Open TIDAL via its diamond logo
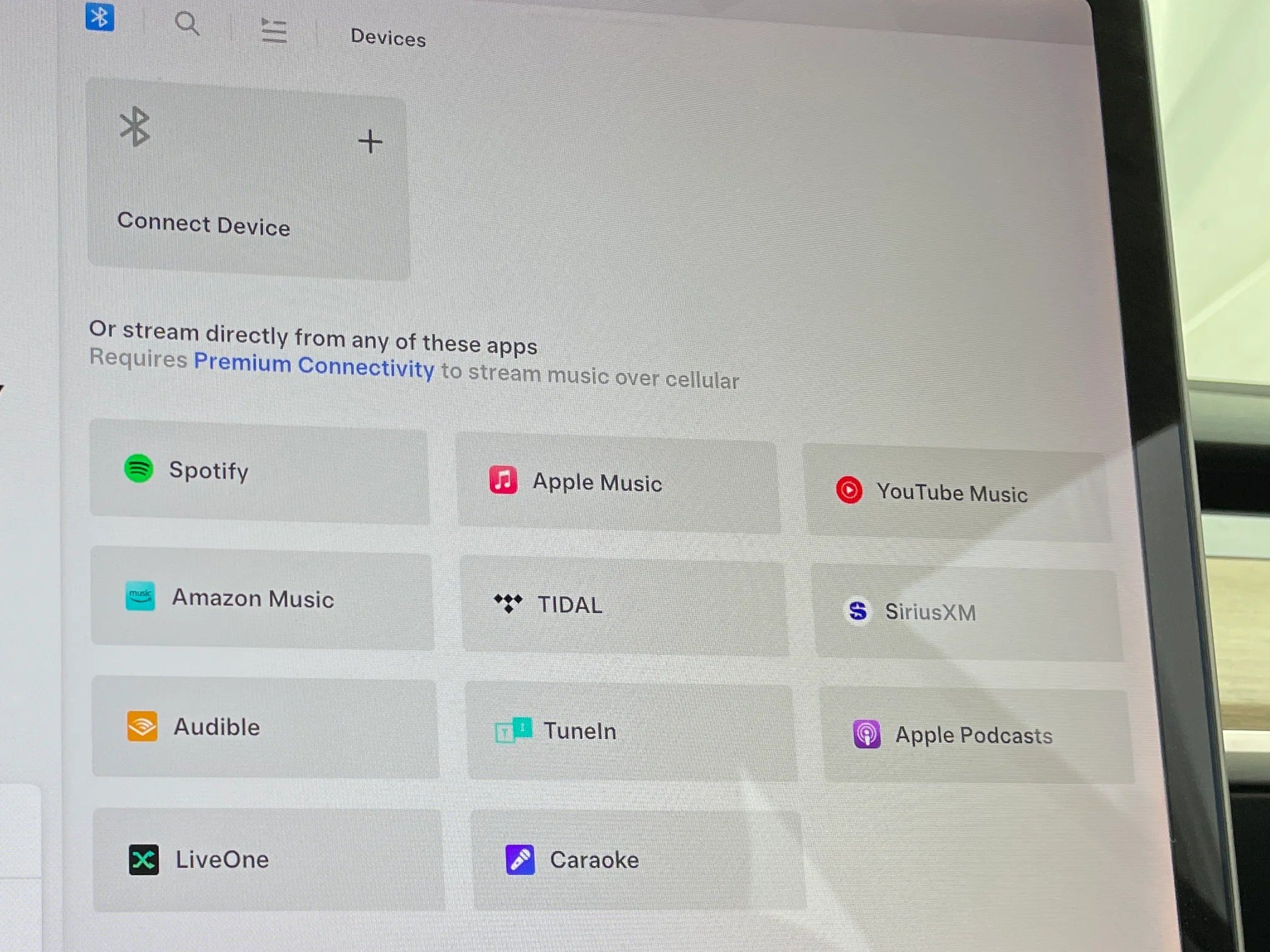1270x952 pixels. click(x=508, y=603)
